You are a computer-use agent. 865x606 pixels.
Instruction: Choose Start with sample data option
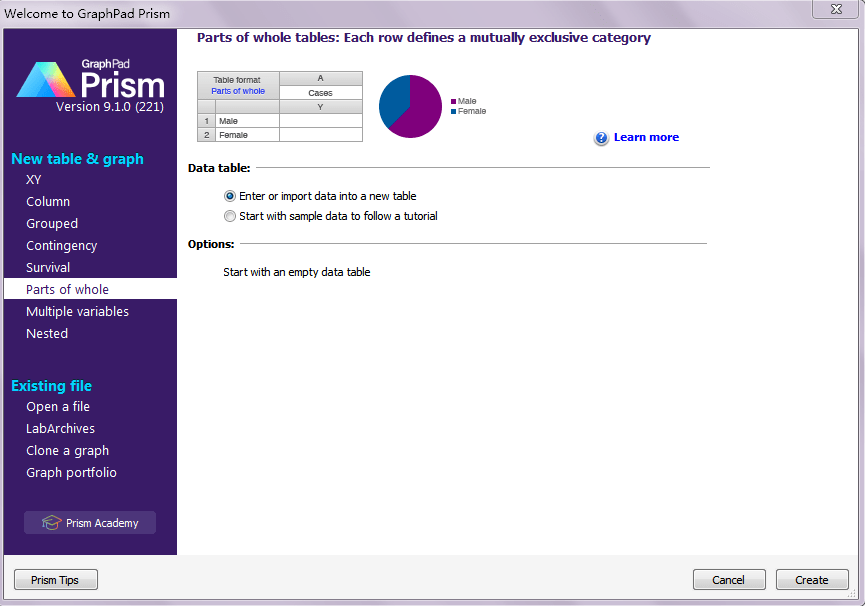[x=230, y=216]
